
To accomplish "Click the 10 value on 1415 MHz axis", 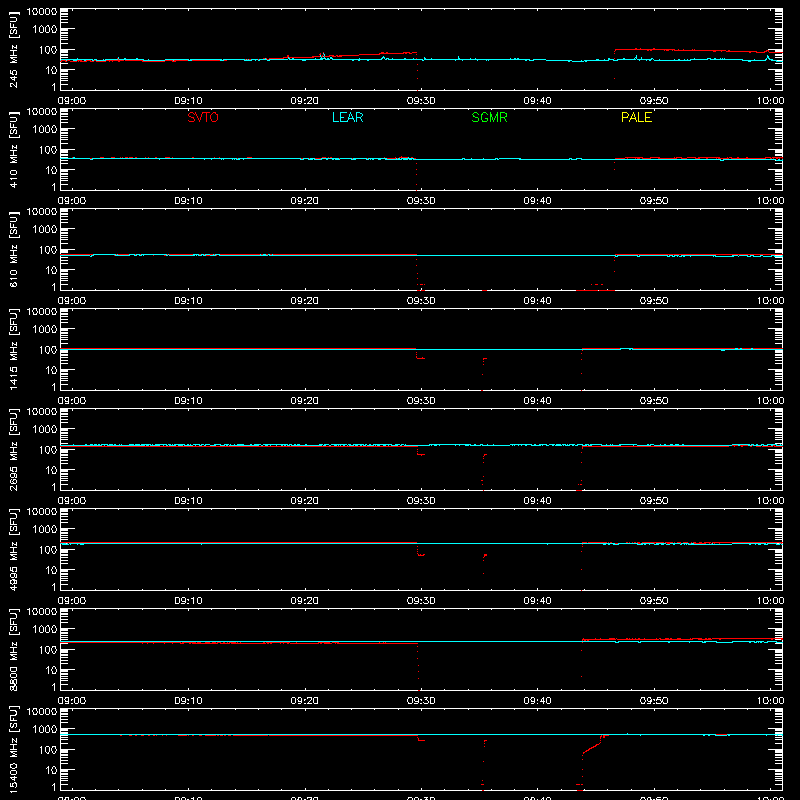I will [x=51, y=370].
